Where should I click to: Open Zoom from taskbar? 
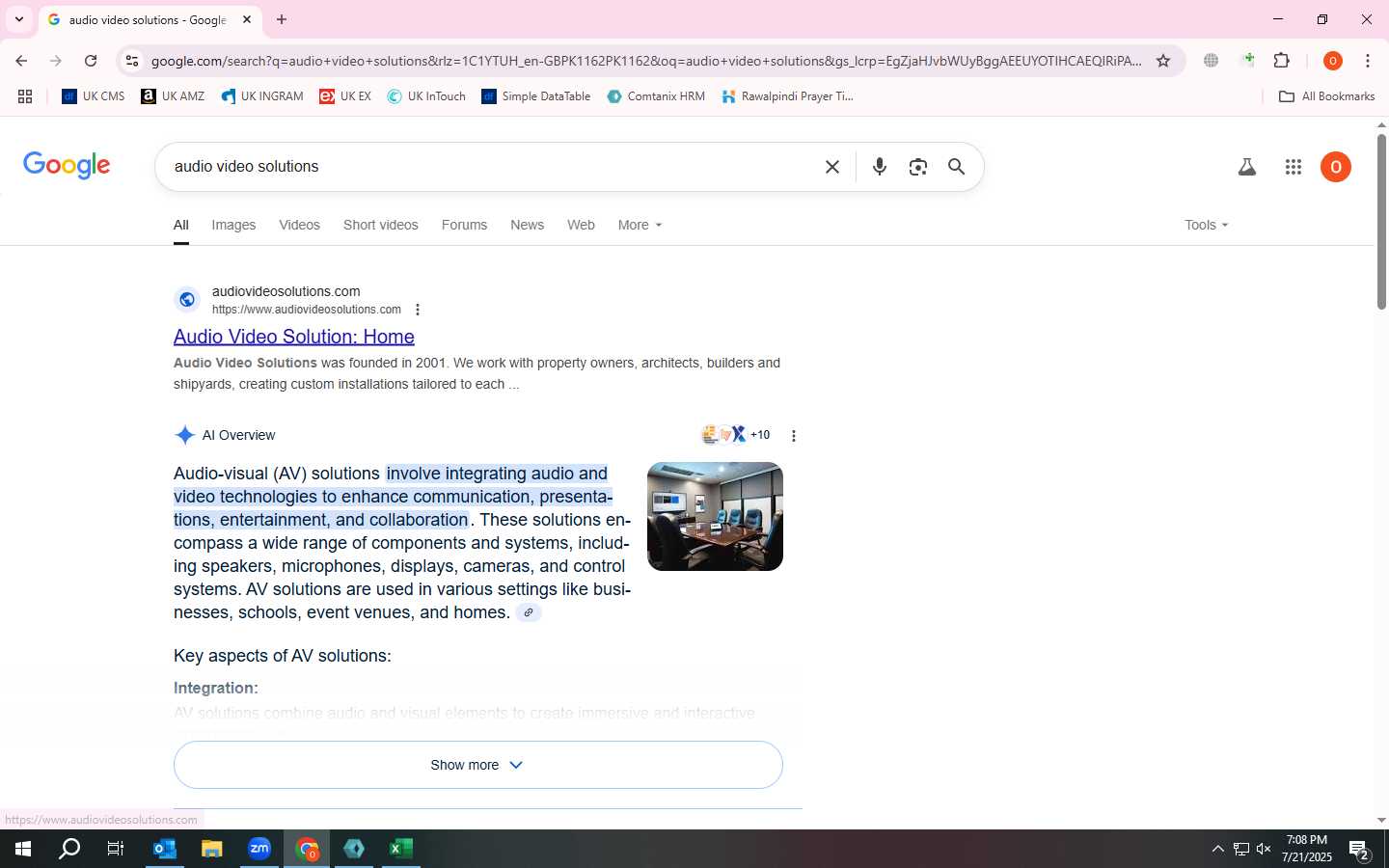click(x=259, y=849)
